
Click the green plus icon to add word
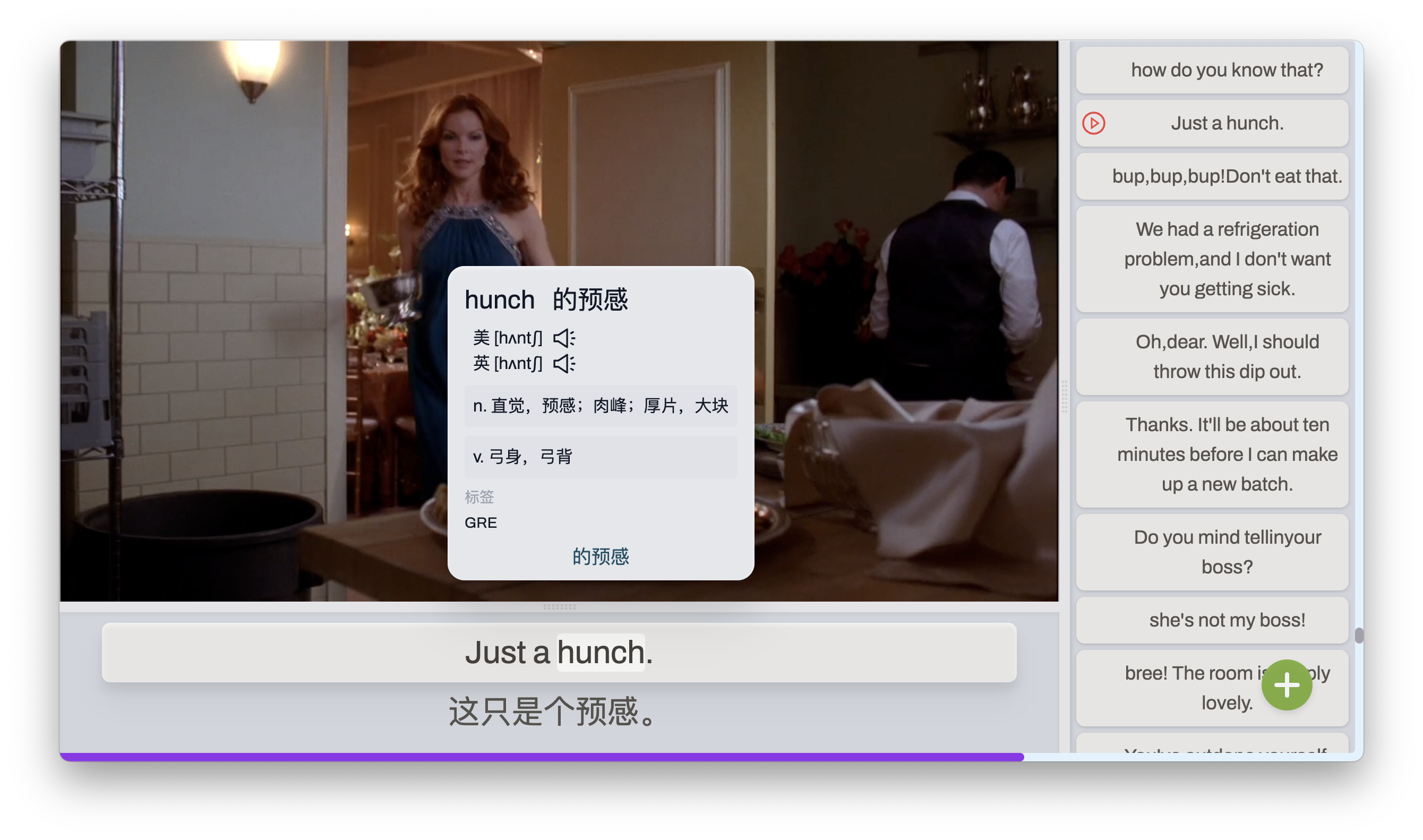1289,685
